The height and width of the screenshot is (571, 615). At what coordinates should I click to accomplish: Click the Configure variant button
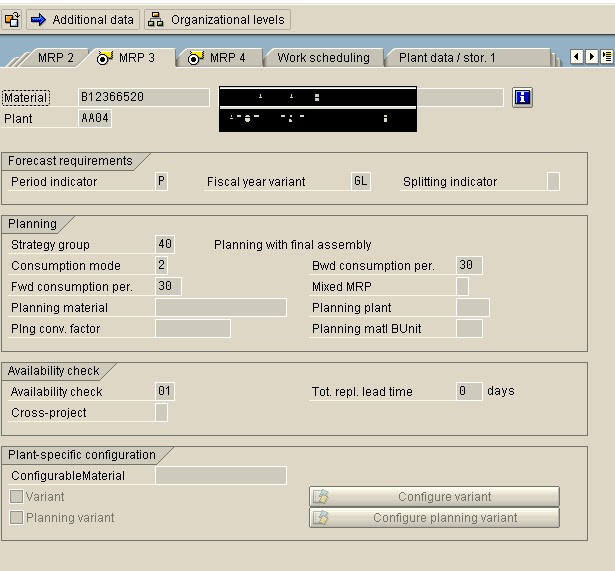coord(434,496)
